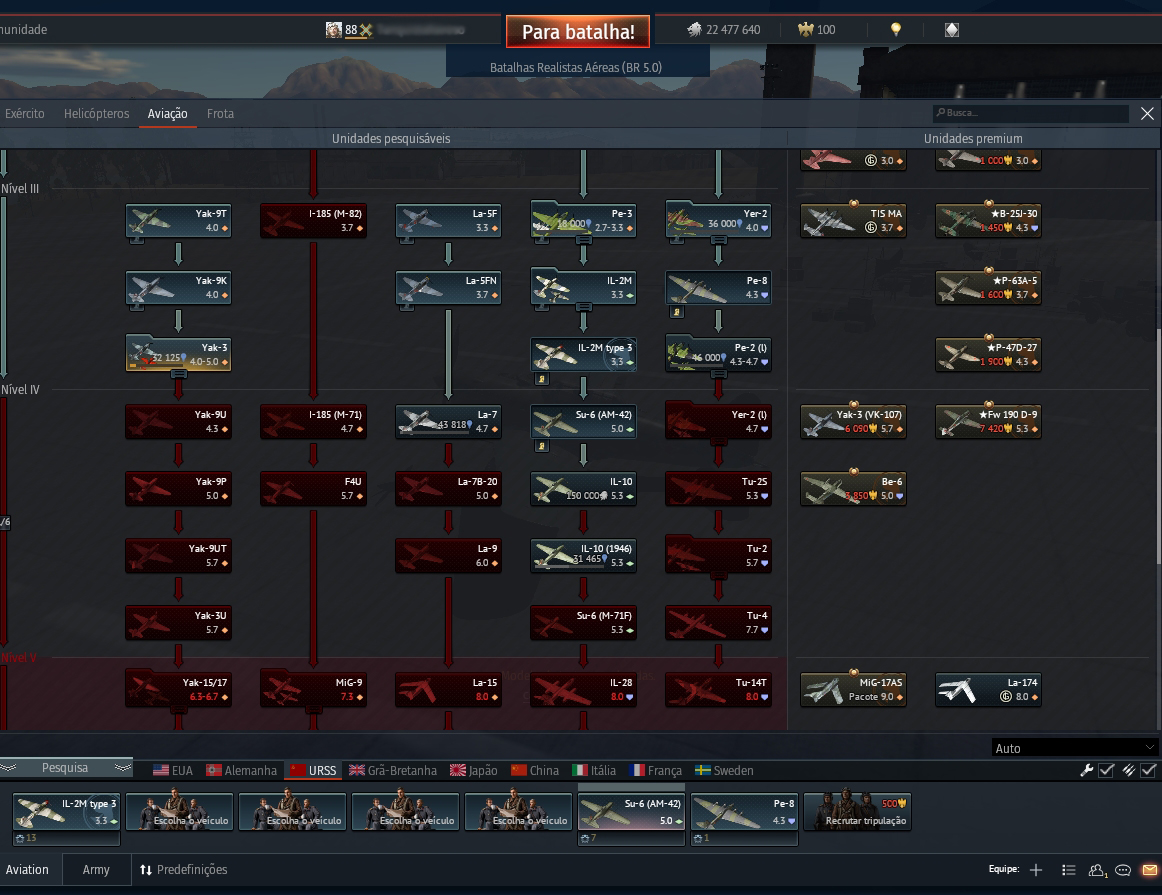Select IL-2M type 3 crew slot
The width and height of the screenshot is (1162, 895).
(66, 812)
